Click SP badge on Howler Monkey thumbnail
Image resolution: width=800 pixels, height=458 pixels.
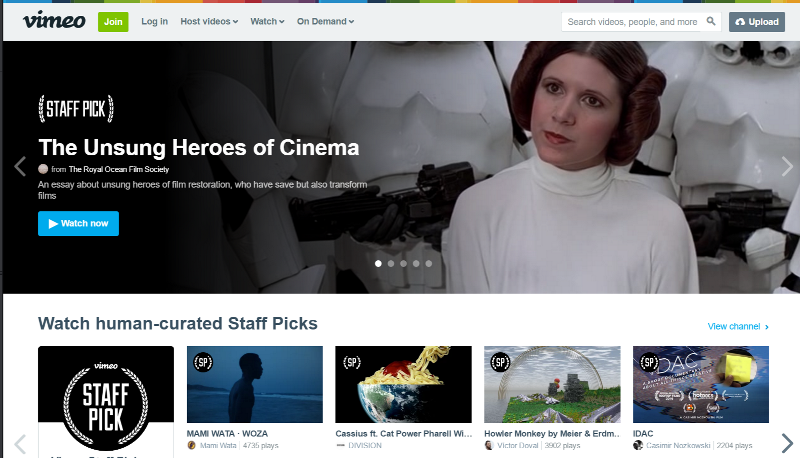click(x=501, y=362)
